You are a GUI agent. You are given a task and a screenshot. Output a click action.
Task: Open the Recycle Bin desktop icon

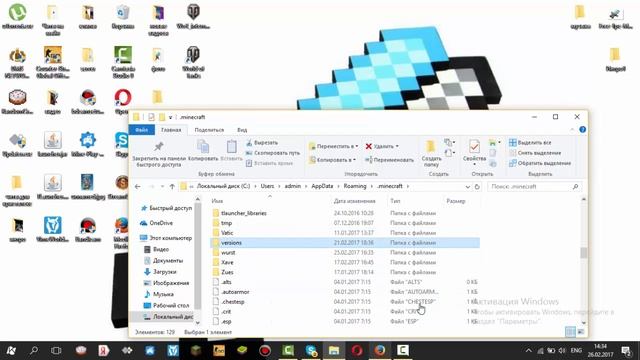pyautogui.click(x=123, y=16)
